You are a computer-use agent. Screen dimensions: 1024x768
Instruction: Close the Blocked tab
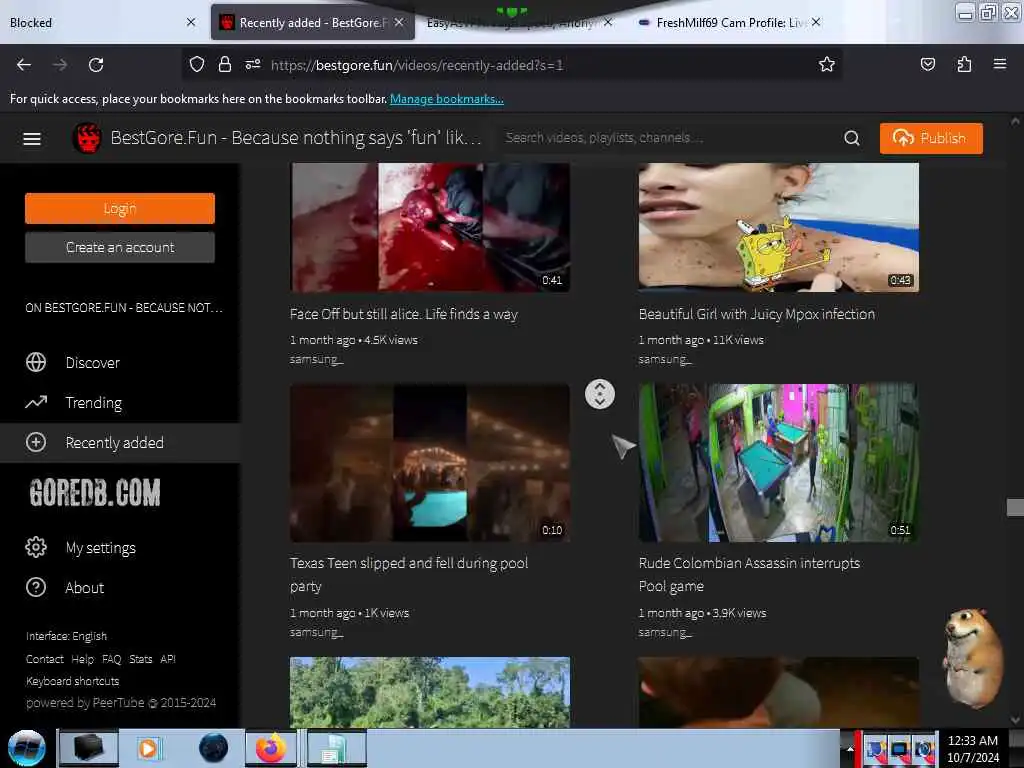(x=191, y=22)
